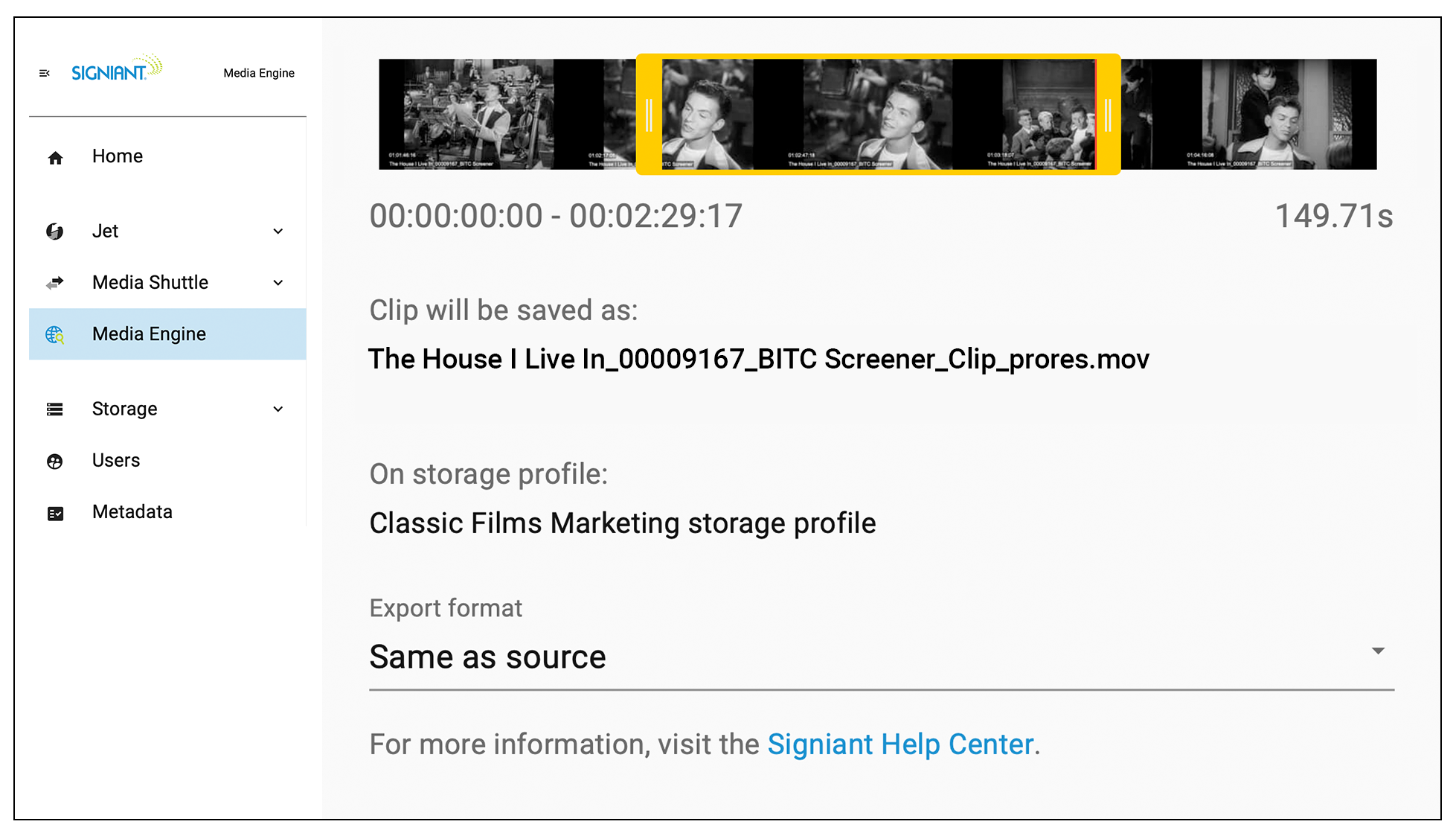Open Metadata via its sidebar icon
The image size is (1456, 836).
click(x=54, y=513)
